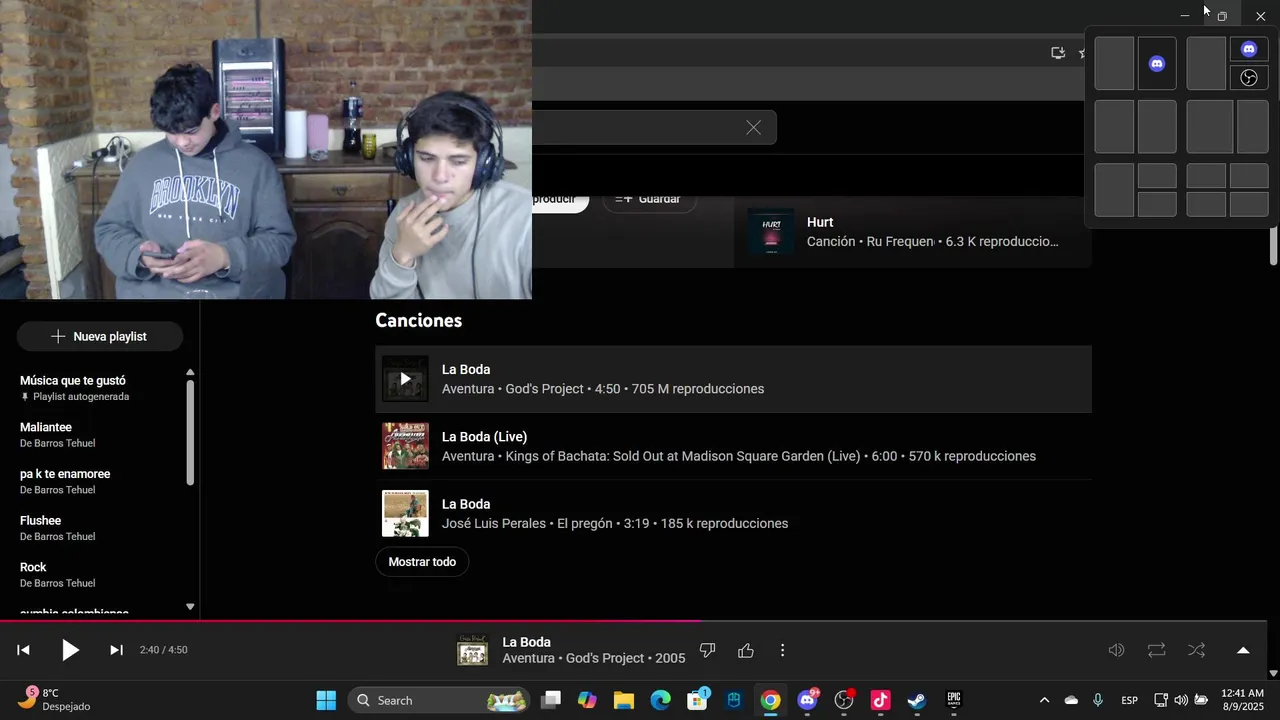1280x720 pixels.
Task: Click God's Project album link in player bar
Action: click(605, 658)
